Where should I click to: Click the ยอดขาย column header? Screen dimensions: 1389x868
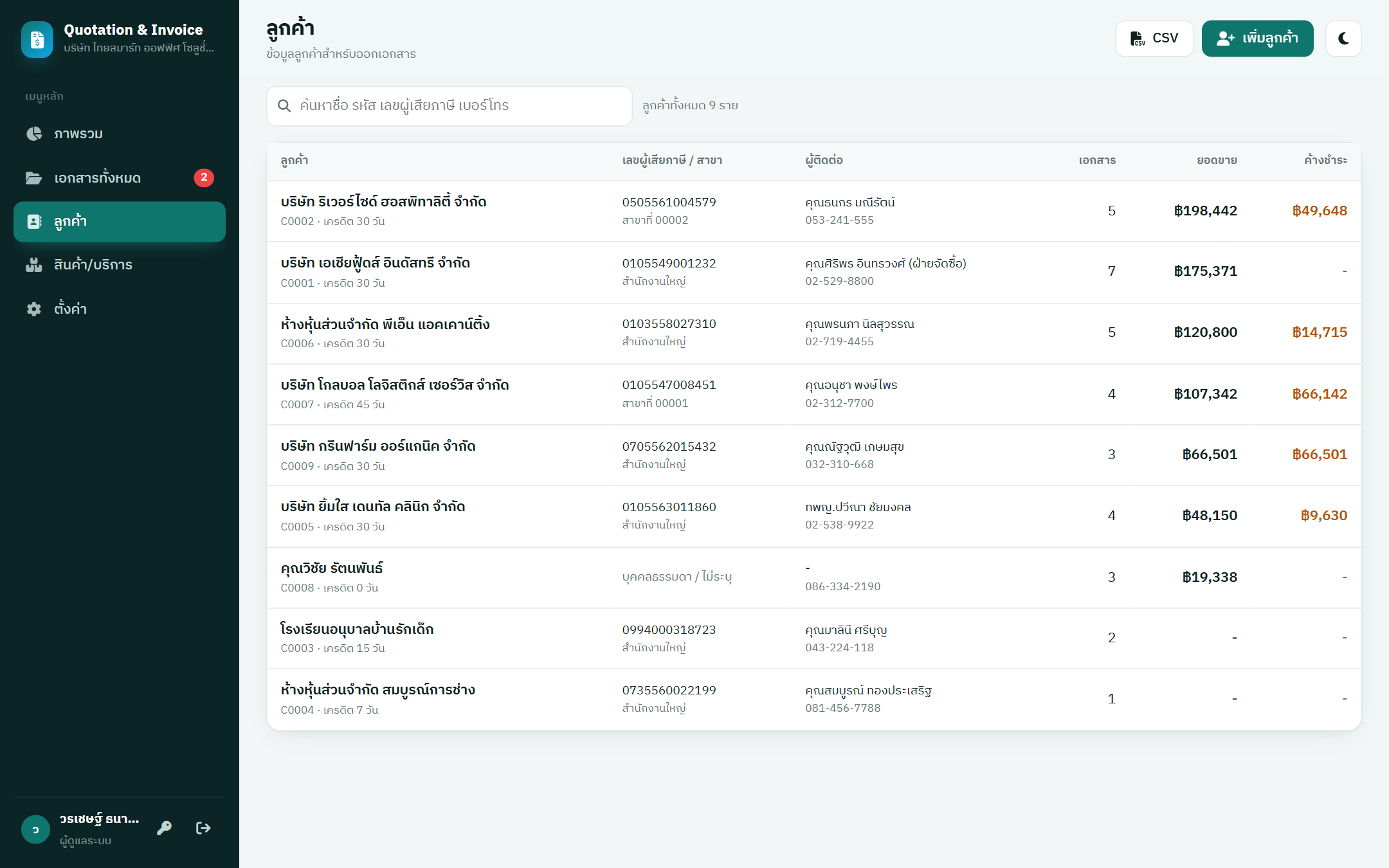tap(1217, 160)
